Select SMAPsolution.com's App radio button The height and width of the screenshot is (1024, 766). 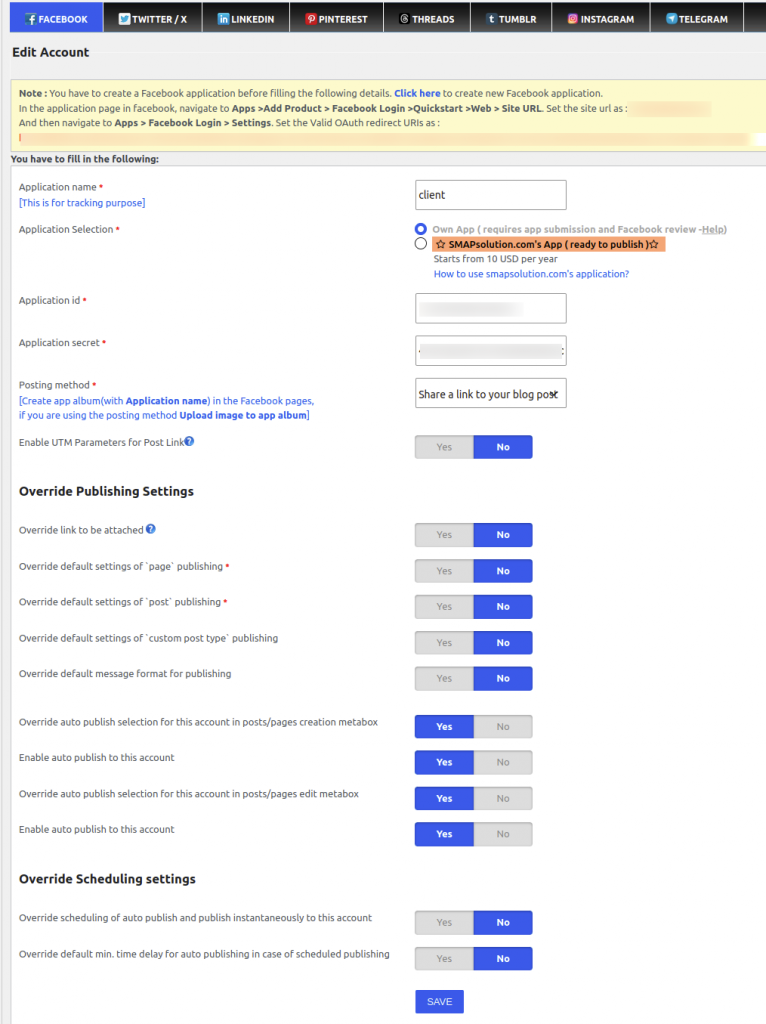pos(421,244)
